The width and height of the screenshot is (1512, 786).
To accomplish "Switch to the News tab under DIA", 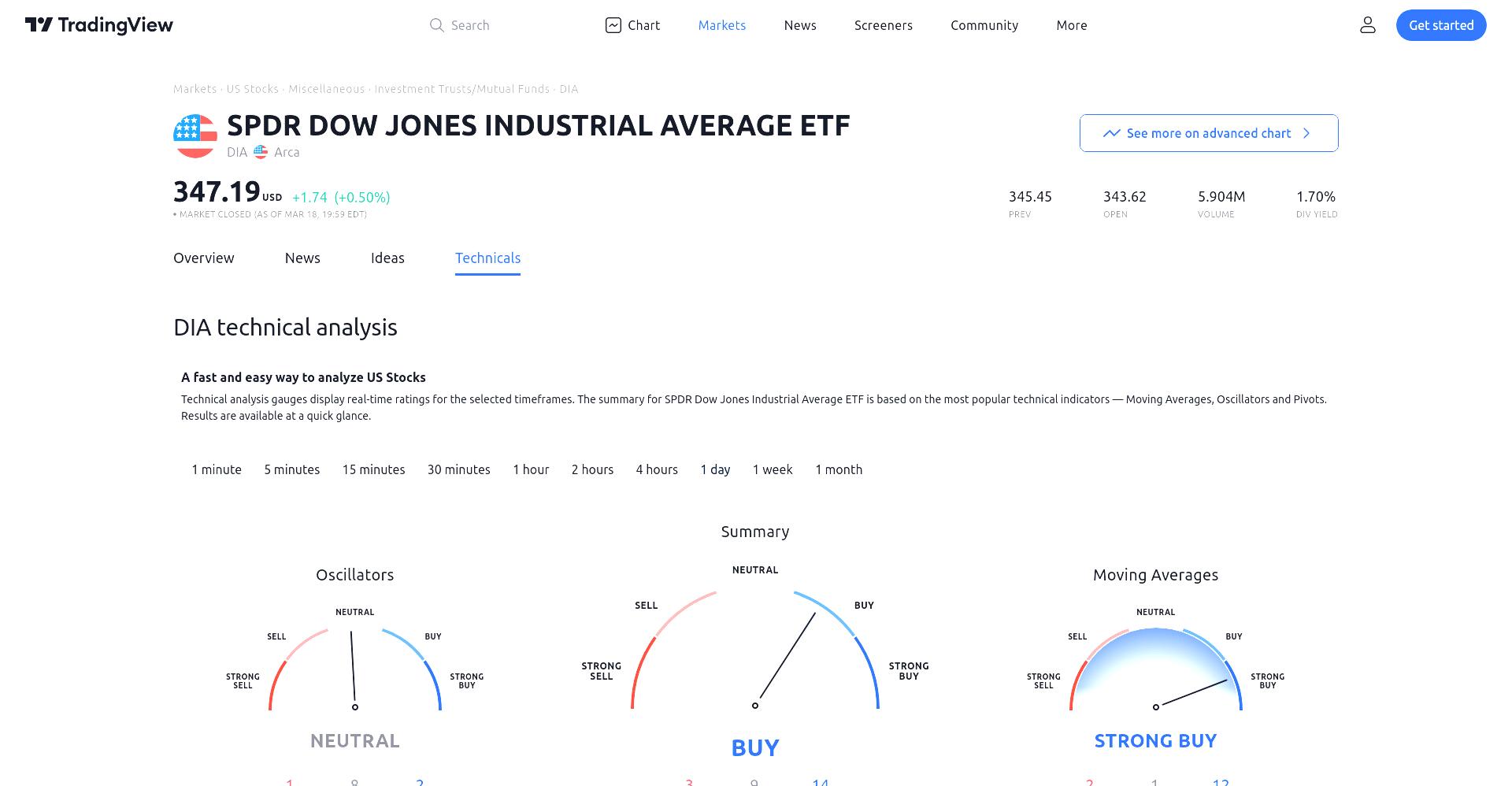I will pyautogui.click(x=302, y=258).
